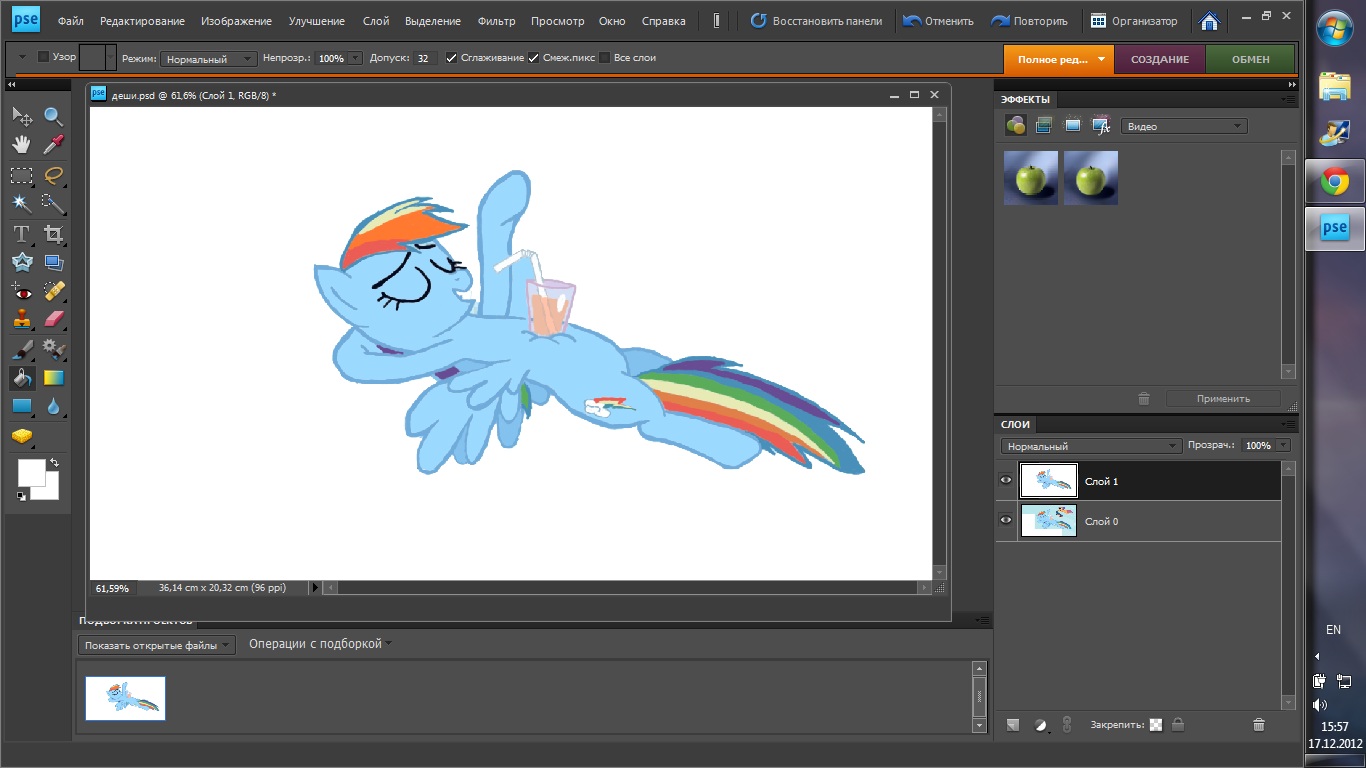Open the Показать открытые файлы dropdown
The width and height of the screenshot is (1366, 768).
point(156,645)
